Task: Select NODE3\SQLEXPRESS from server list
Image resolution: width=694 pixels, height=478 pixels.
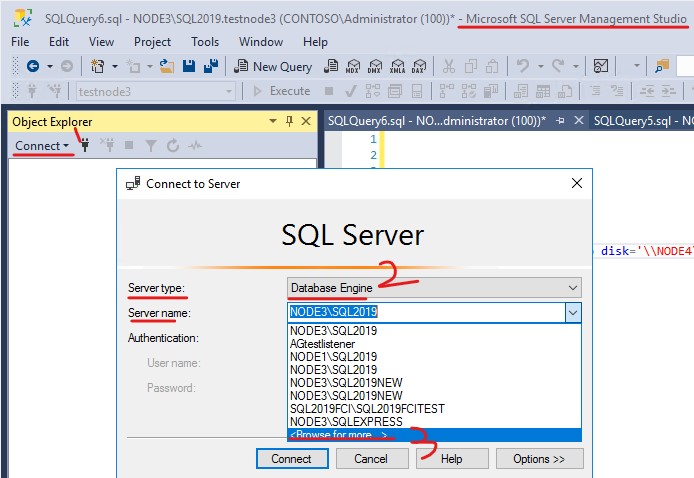Action: coord(434,421)
